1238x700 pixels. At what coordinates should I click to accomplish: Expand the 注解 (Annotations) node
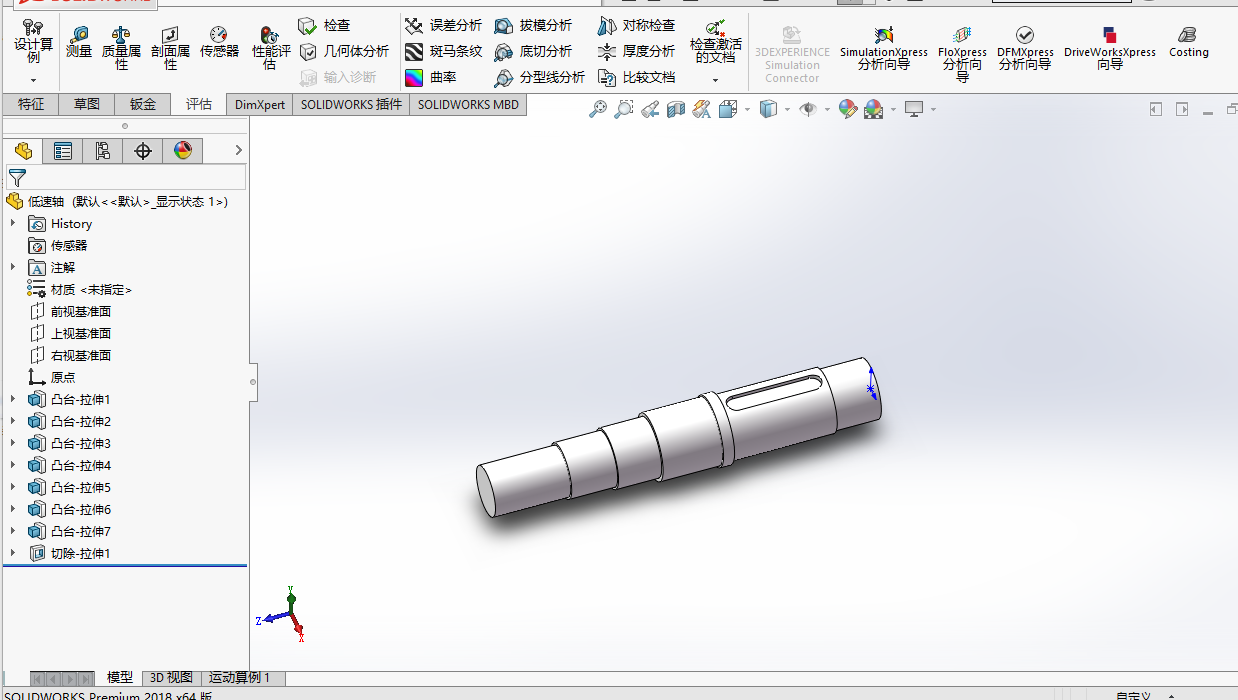13,268
